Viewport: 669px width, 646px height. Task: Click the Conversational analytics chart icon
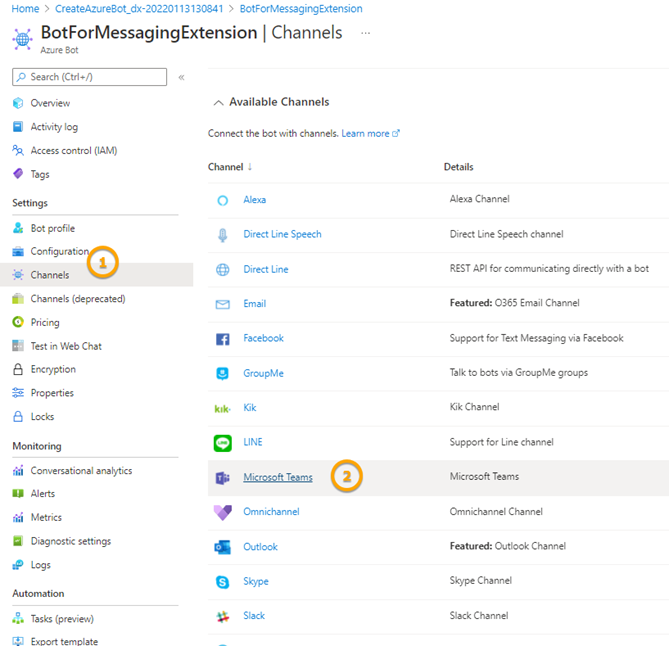(x=18, y=471)
